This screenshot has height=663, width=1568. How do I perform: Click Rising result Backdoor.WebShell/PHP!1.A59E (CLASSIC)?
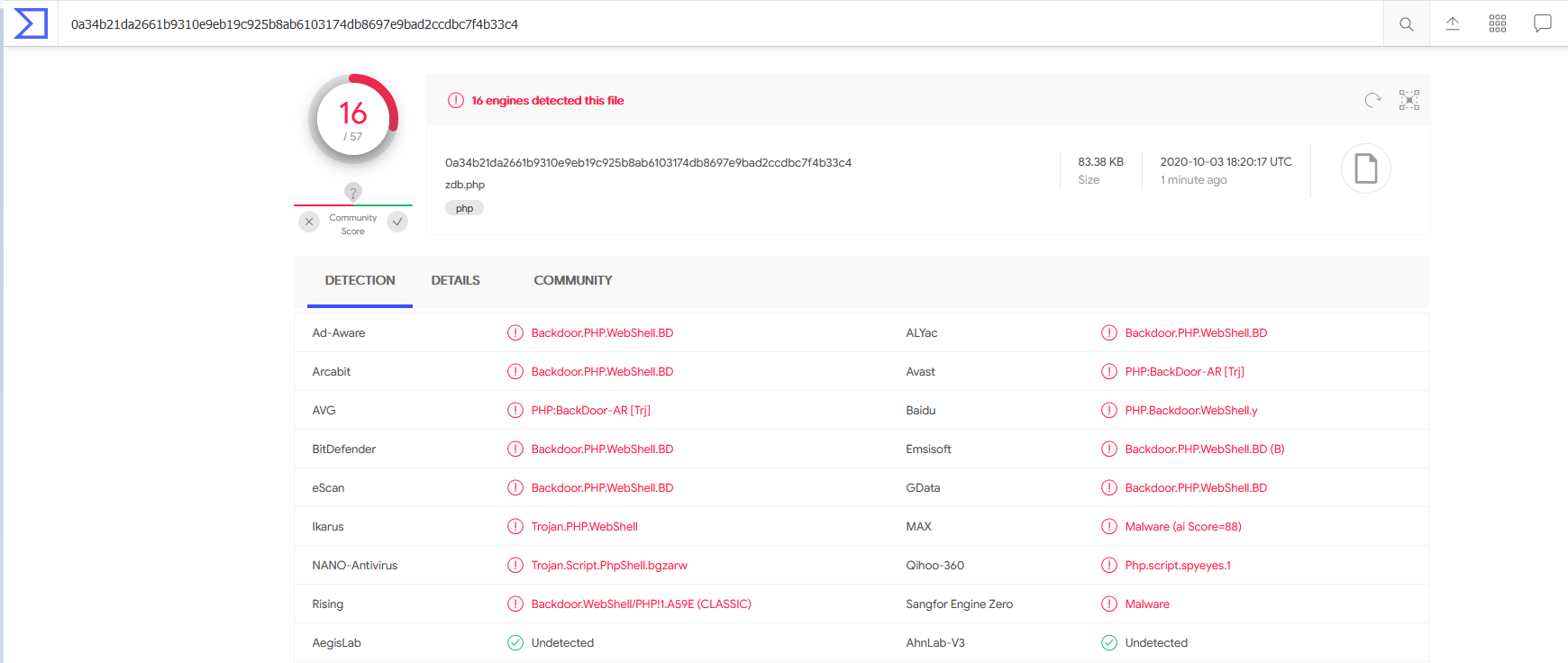[x=641, y=604]
